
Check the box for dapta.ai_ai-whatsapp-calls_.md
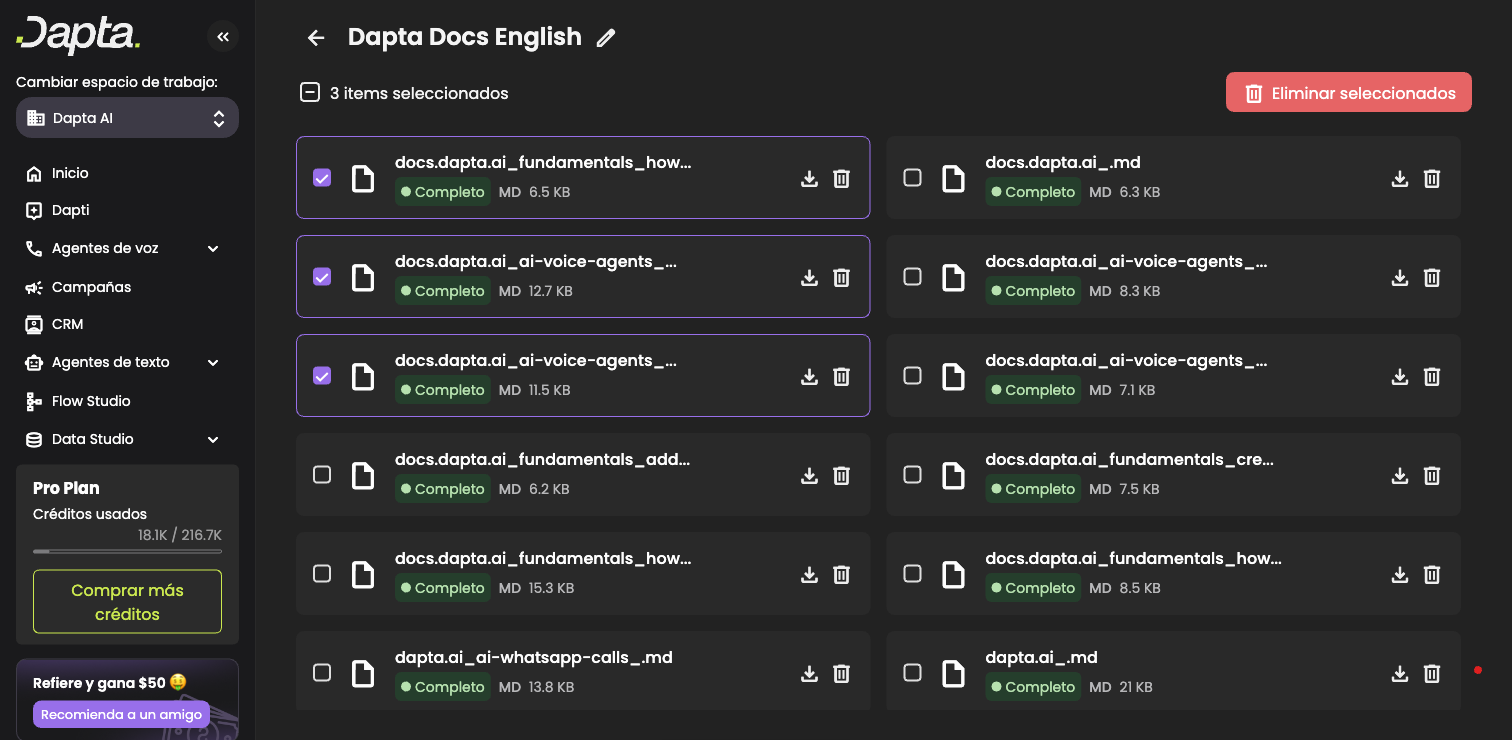point(322,672)
